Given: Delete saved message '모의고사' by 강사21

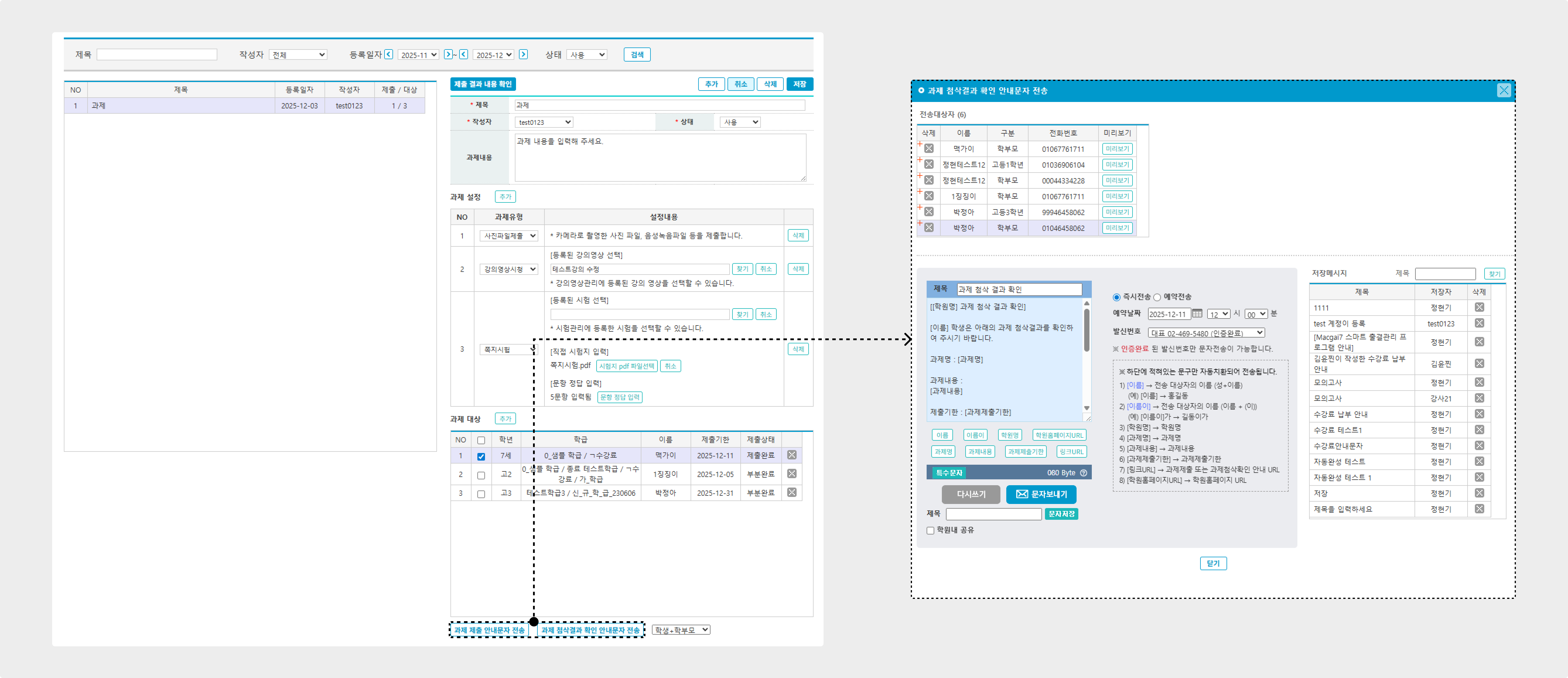Looking at the screenshot, I should click(x=1479, y=398).
